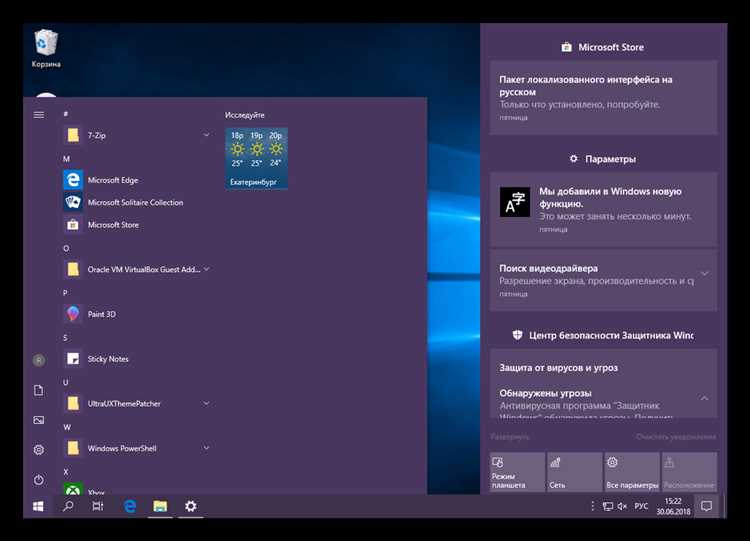Click the network icon in system tray
This screenshot has height=541, width=750.
(x=607, y=506)
